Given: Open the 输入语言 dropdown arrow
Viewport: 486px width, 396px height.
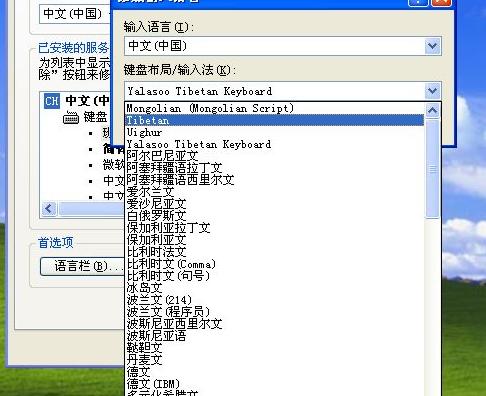Looking at the screenshot, I should (432, 46).
